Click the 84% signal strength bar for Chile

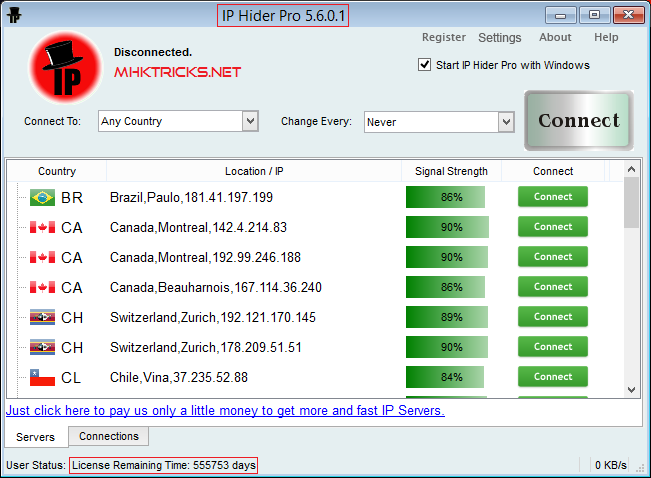click(x=445, y=377)
